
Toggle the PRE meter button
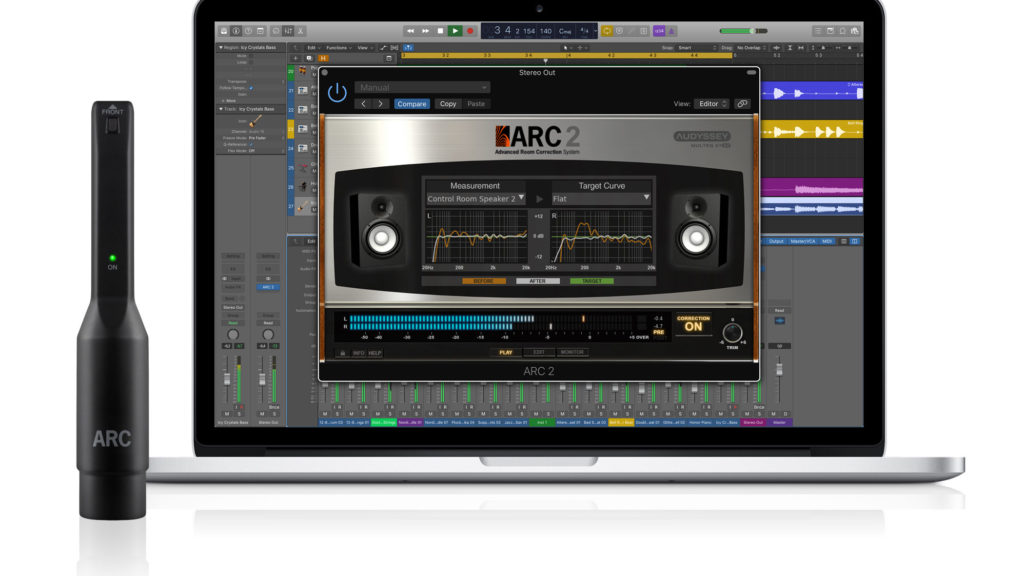point(658,332)
